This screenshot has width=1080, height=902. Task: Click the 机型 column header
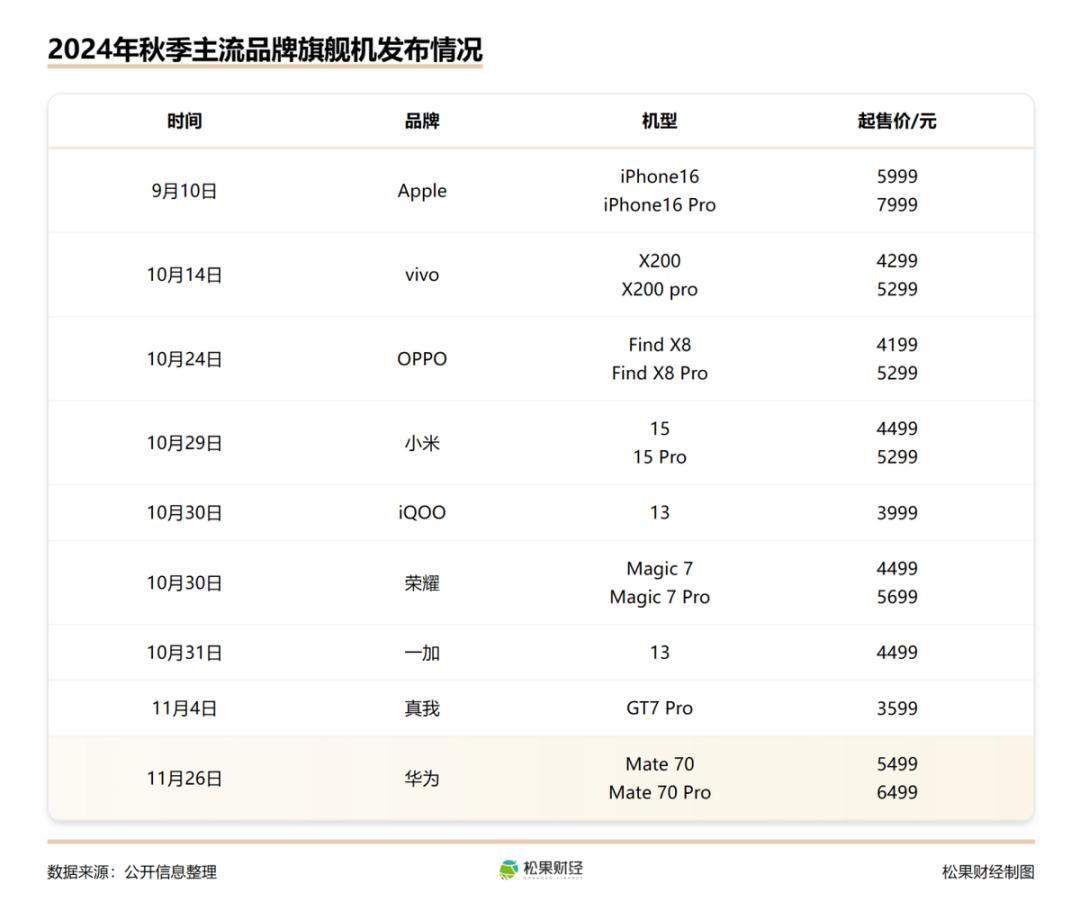[659, 121]
